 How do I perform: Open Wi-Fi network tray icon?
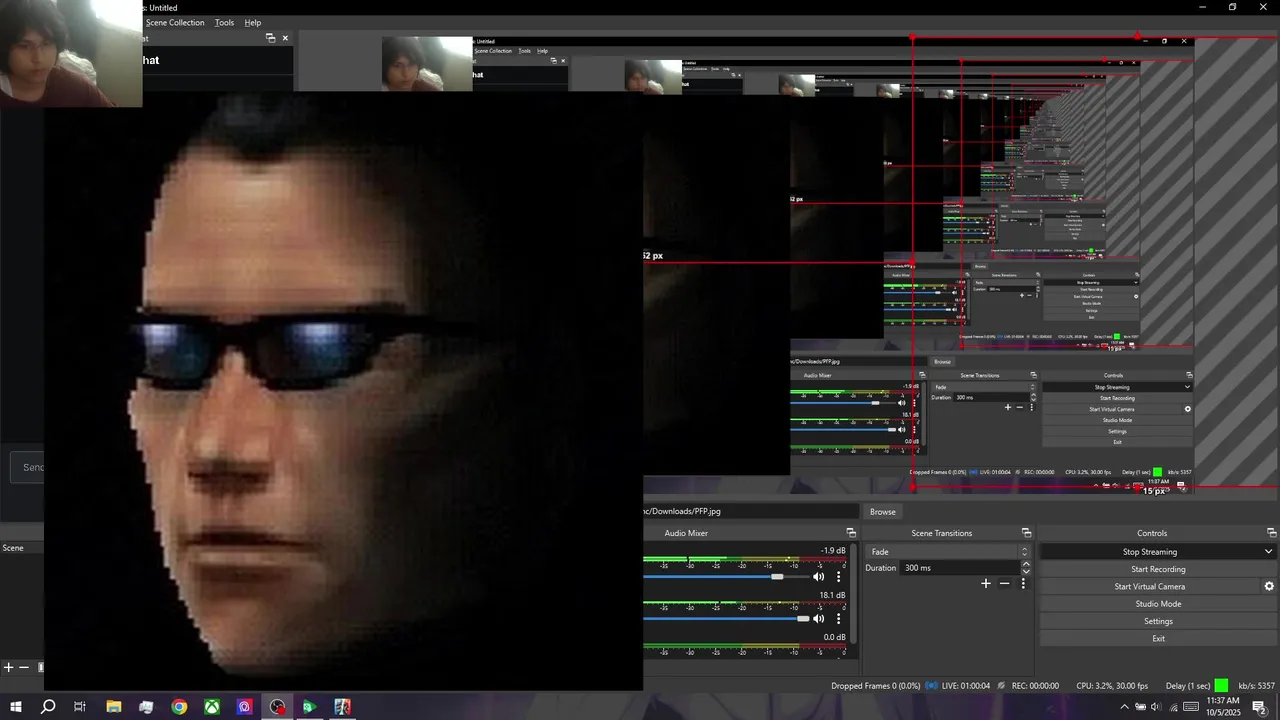click(1173, 707)
